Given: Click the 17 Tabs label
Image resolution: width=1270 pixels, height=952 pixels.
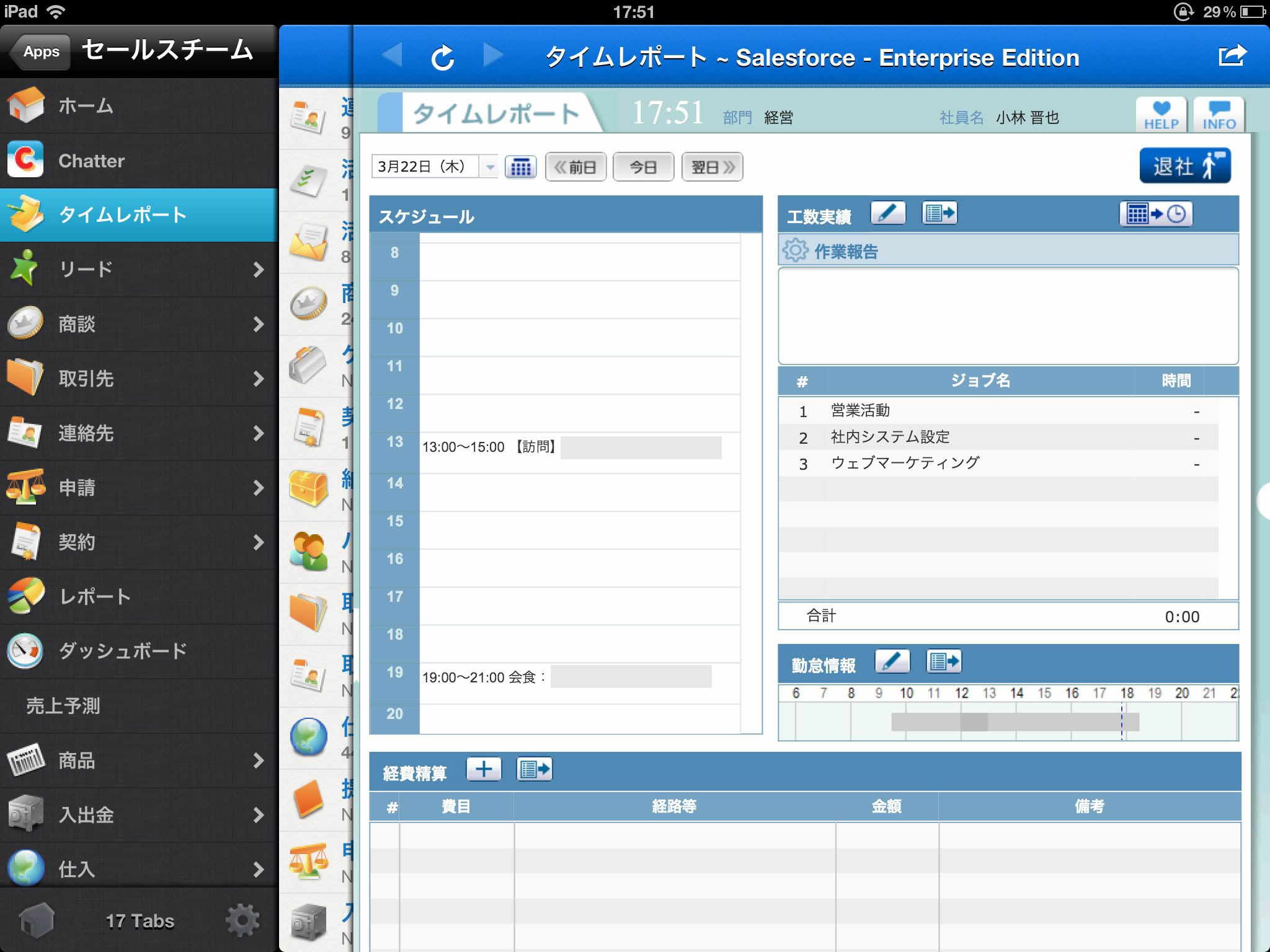Looking at the screenshot, I should click(140, 921).
